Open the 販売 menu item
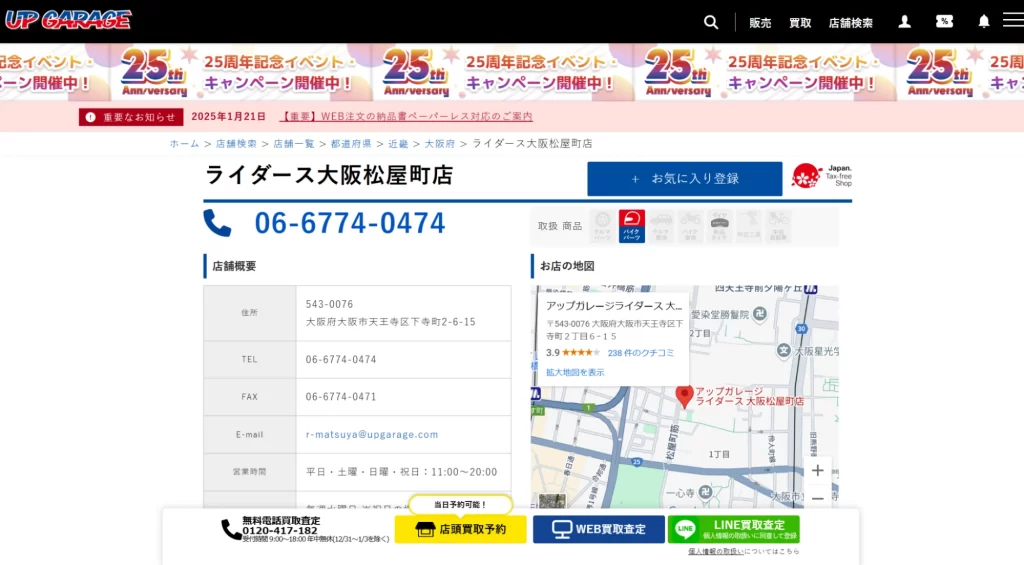Viewport: 1024px width, 565px height. pyautogui.click(x=760, y=23)
